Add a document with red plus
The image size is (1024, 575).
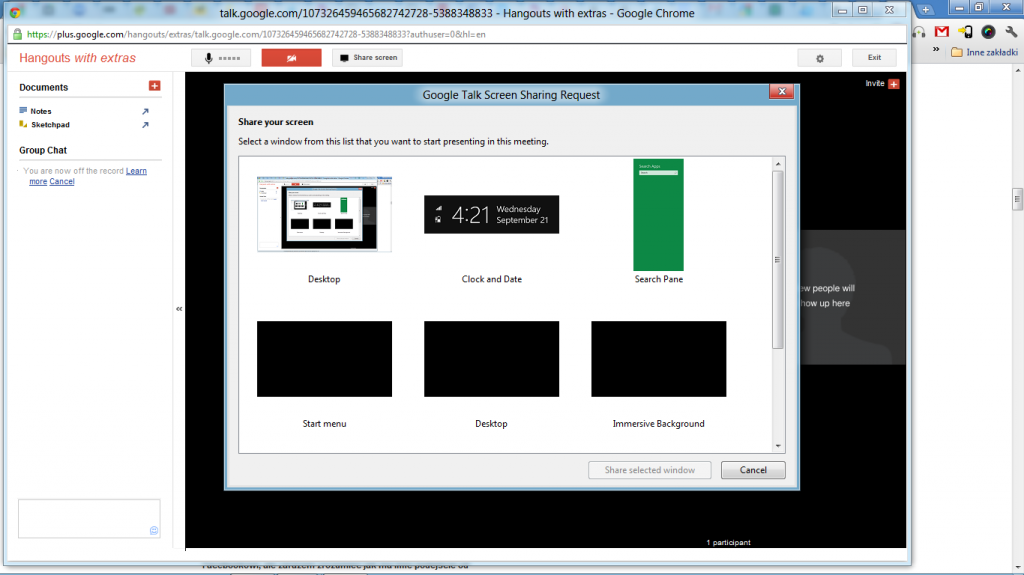coord(154,86)
